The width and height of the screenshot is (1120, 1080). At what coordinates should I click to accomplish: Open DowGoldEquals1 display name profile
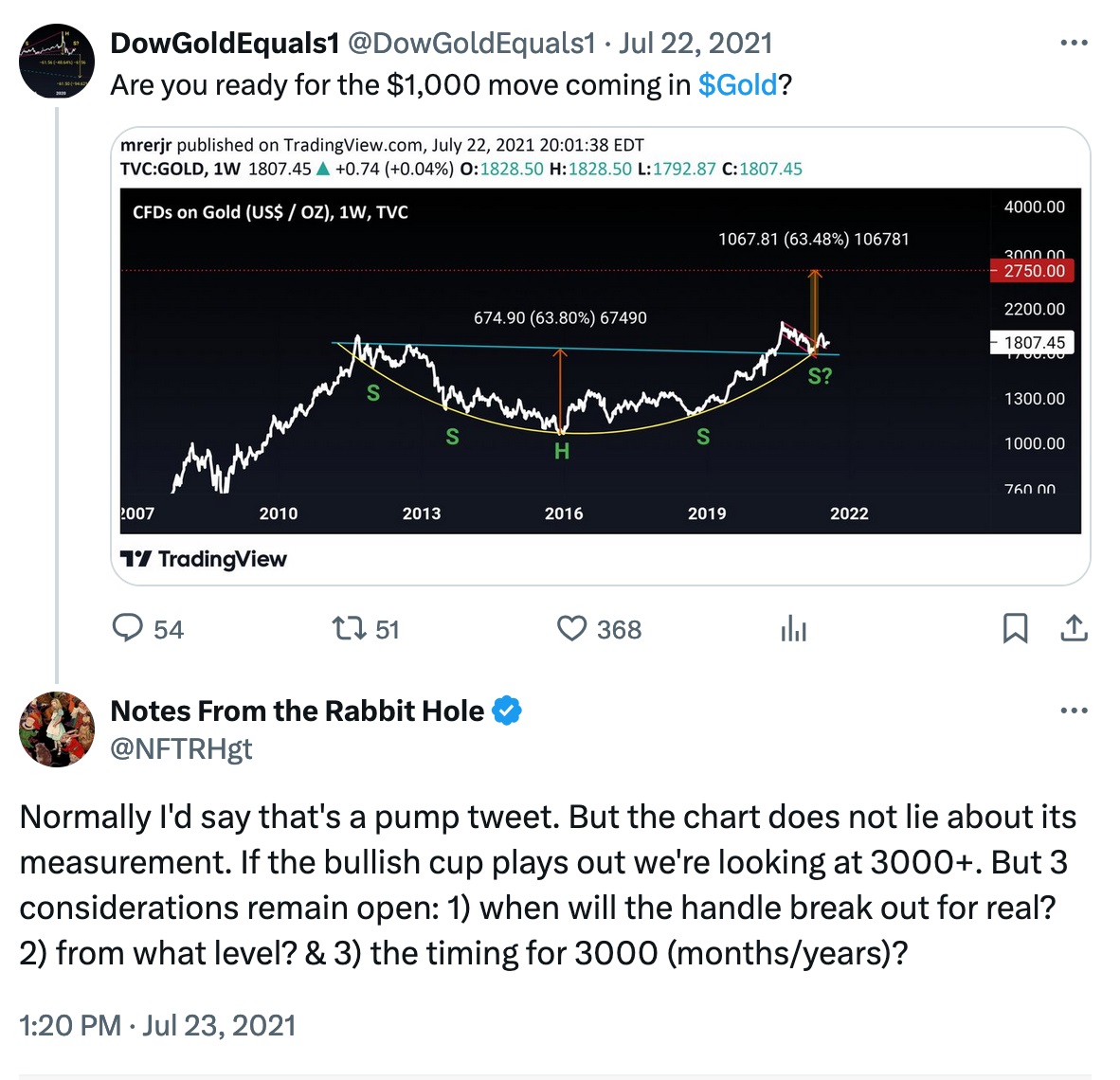point(225,44)
